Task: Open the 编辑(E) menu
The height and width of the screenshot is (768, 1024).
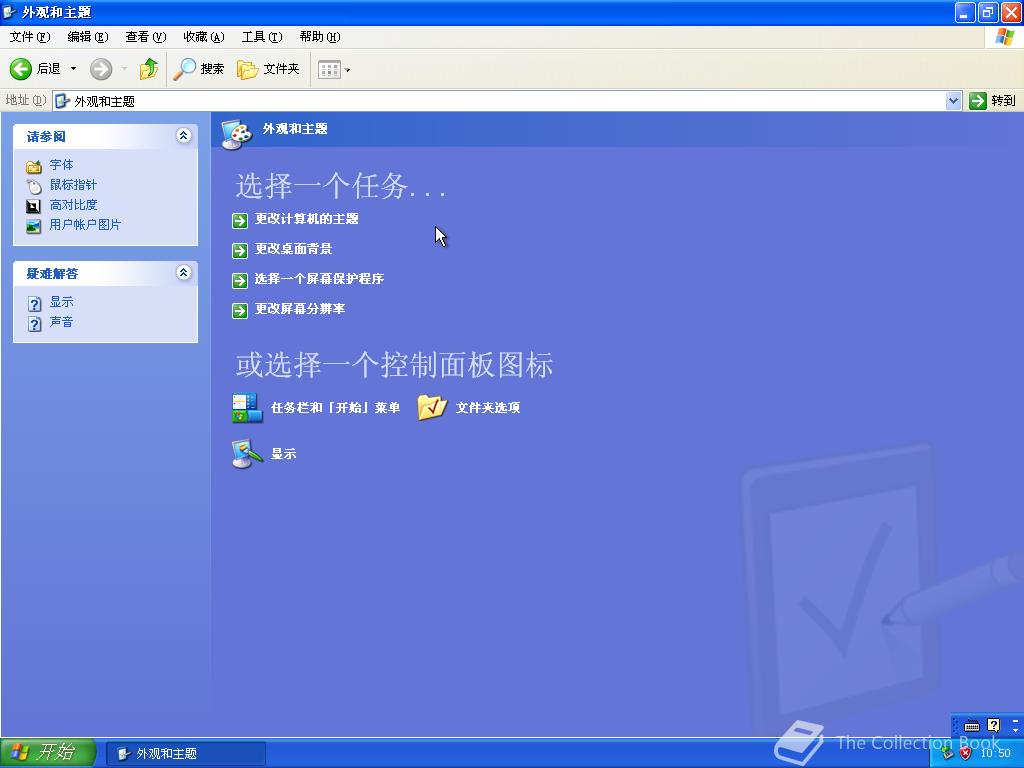Action: point(88,37)
